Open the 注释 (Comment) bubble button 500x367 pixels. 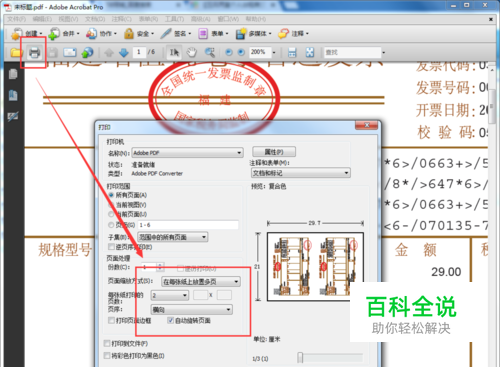(x=294, y=34)
